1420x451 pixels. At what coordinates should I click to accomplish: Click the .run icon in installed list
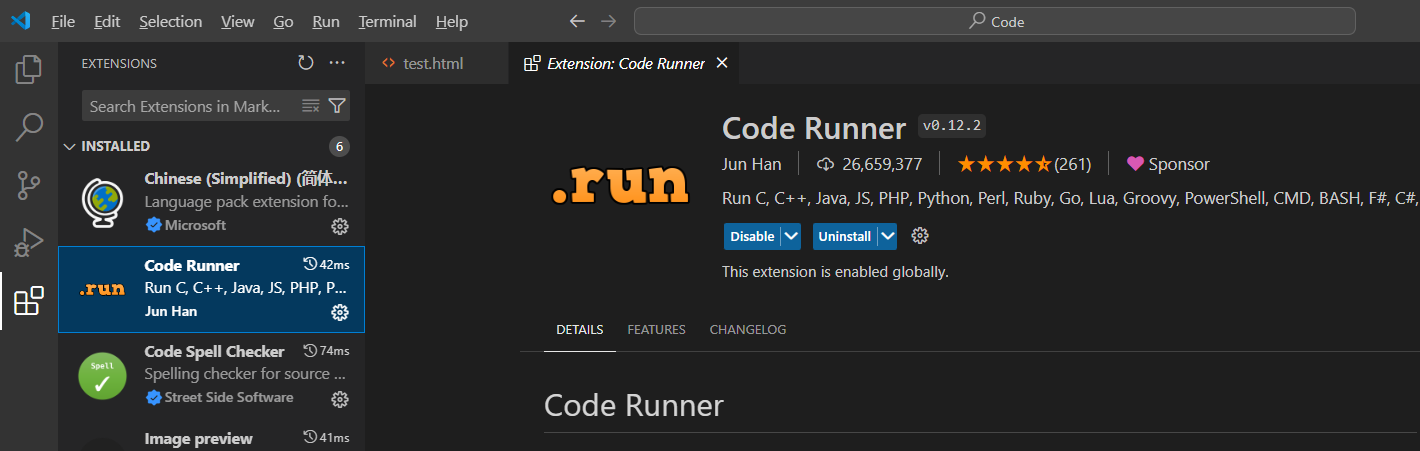(103, 289)
